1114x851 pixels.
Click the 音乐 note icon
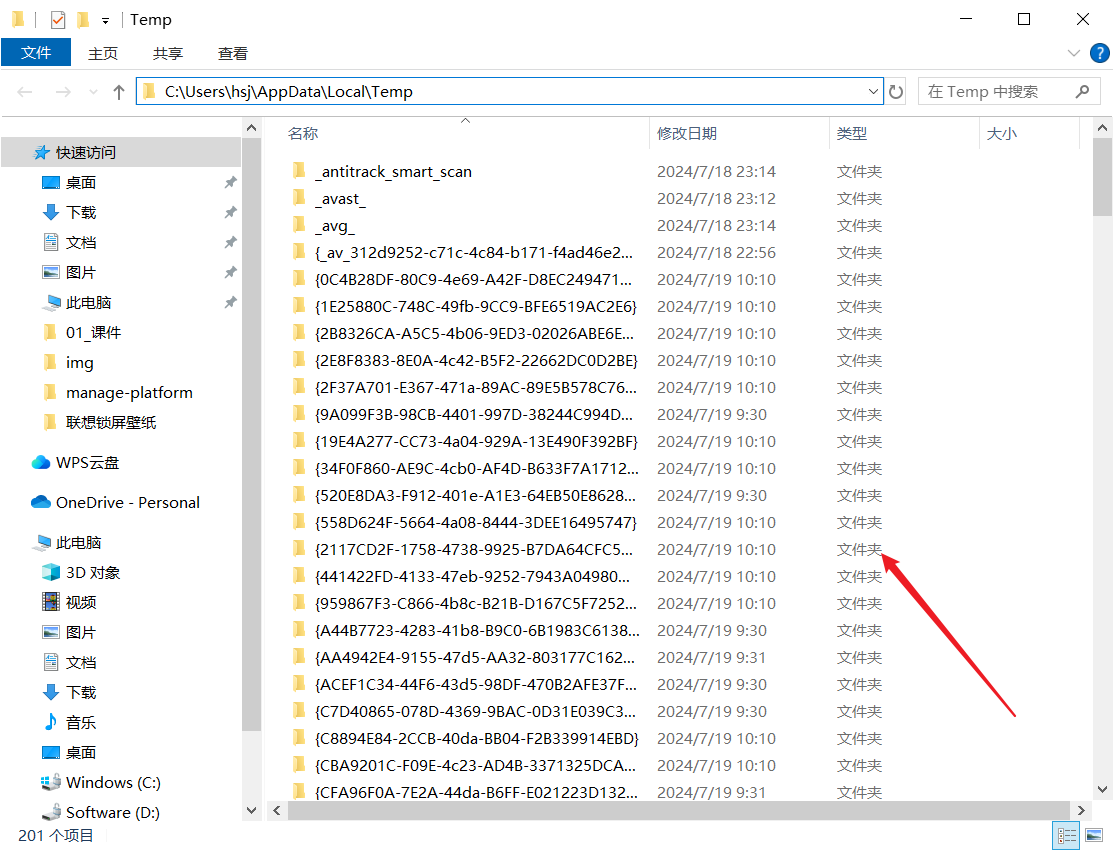point(51,722)
